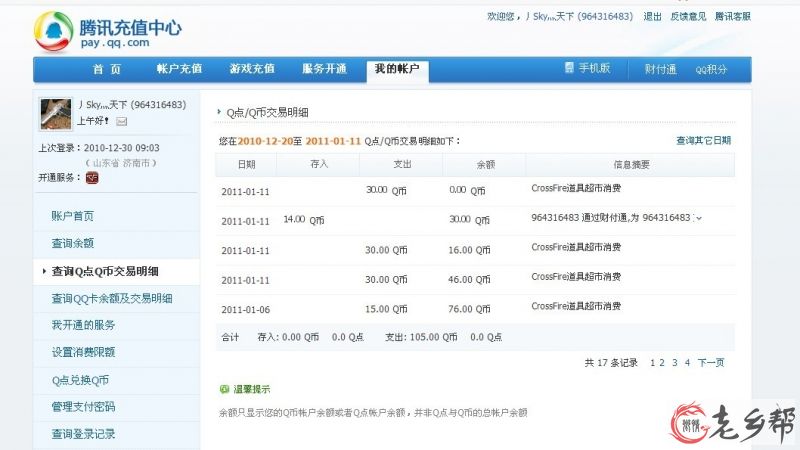Click the 财付通 link in navigation bar

coord(661,69)
